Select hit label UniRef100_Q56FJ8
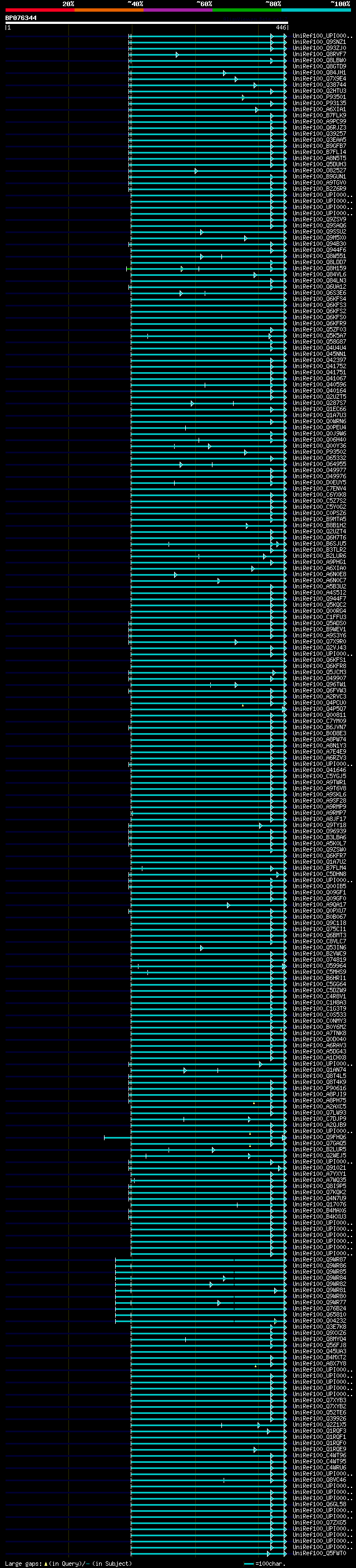 point(319,1345)
